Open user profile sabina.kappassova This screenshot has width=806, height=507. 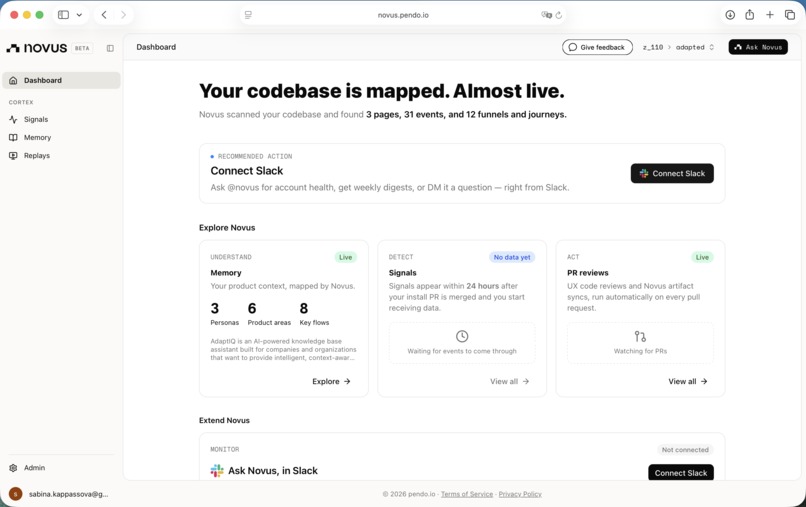[x=61, y=494]
